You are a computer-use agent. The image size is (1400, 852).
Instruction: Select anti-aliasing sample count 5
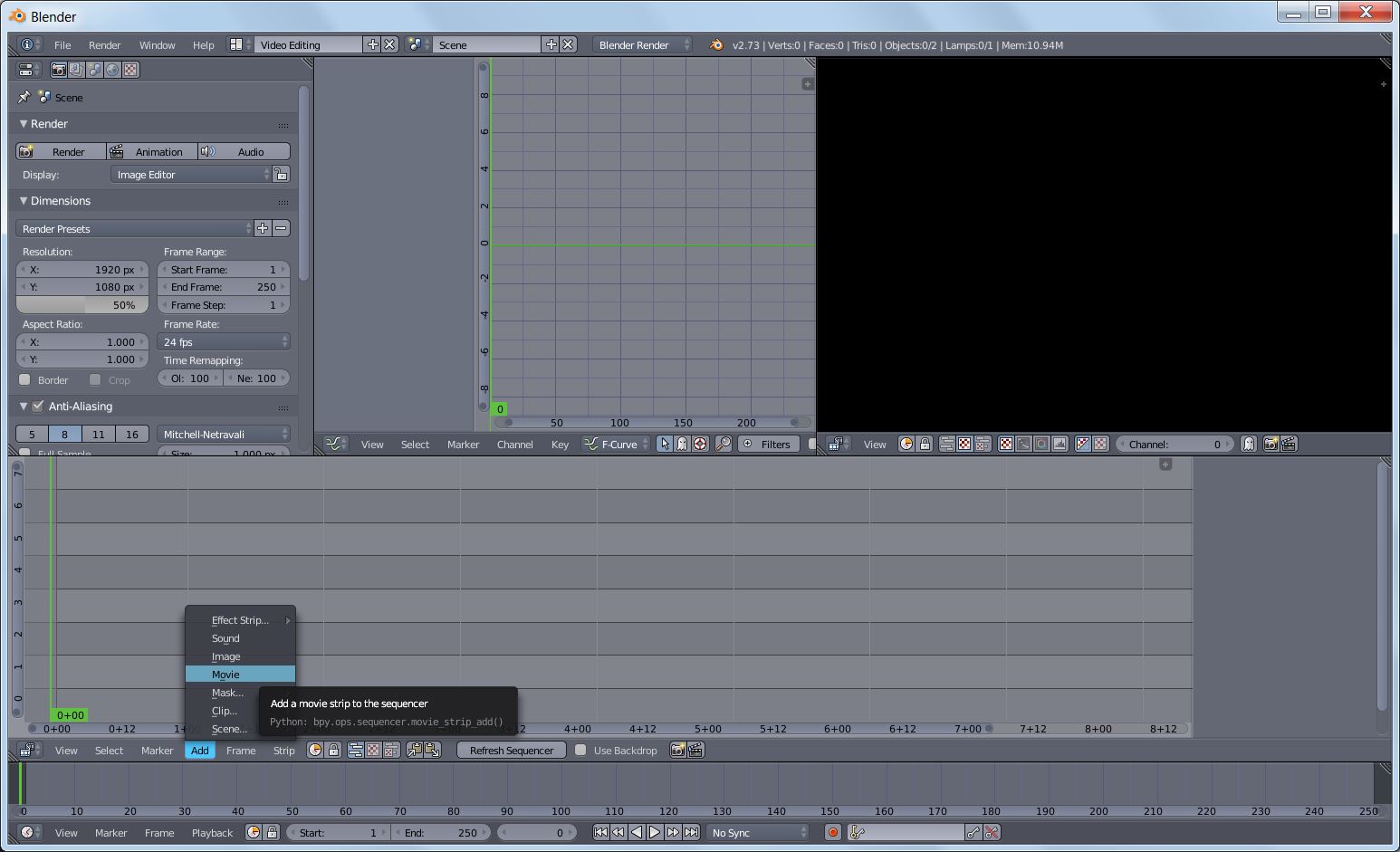tap(32, 434)
